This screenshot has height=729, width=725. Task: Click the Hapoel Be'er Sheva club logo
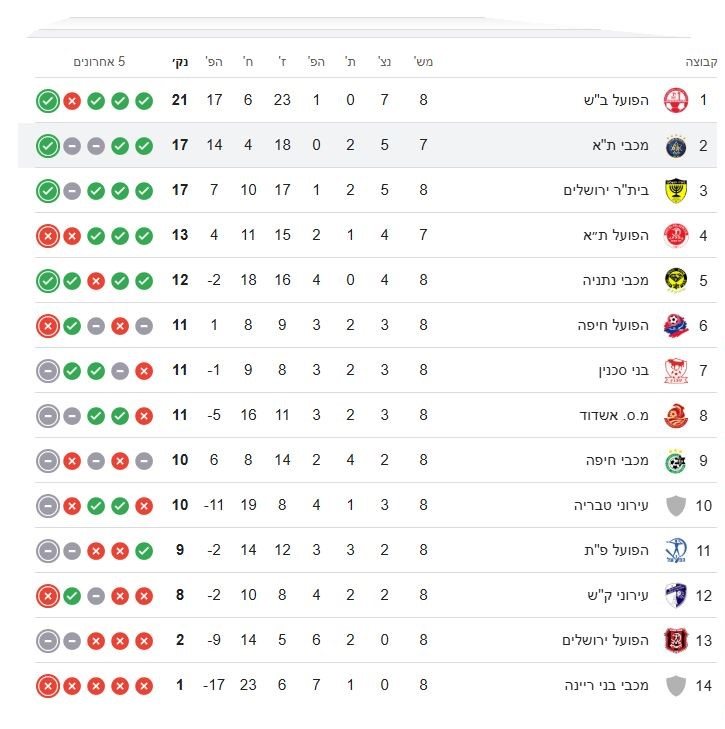pyautogui.click(x=677, y=100)
